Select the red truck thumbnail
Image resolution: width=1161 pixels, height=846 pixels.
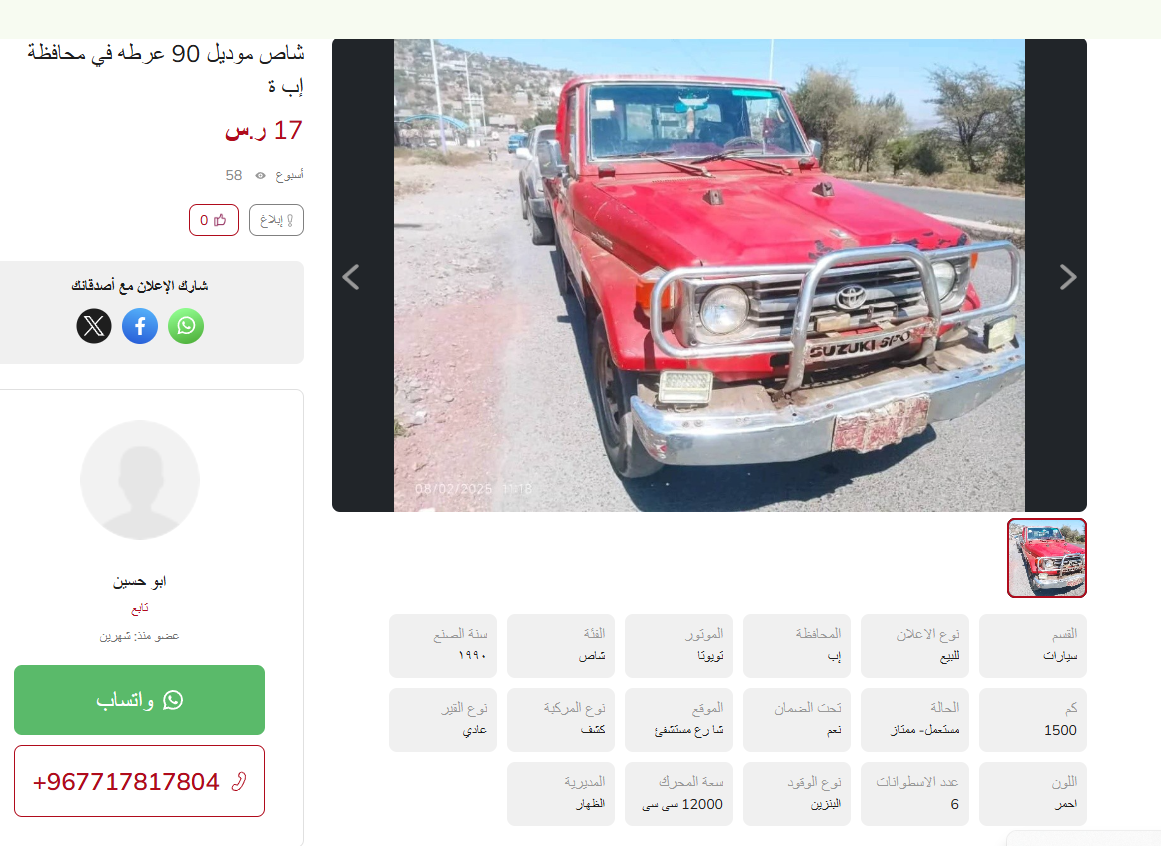[x=1046, y=558]
